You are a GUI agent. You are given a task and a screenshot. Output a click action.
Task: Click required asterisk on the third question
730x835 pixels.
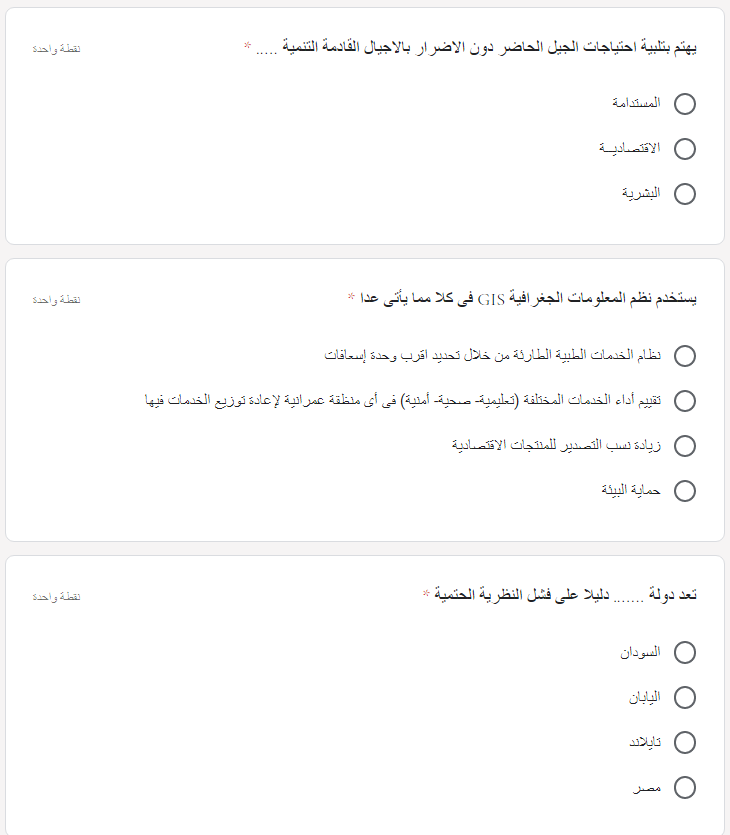point(426,593)
